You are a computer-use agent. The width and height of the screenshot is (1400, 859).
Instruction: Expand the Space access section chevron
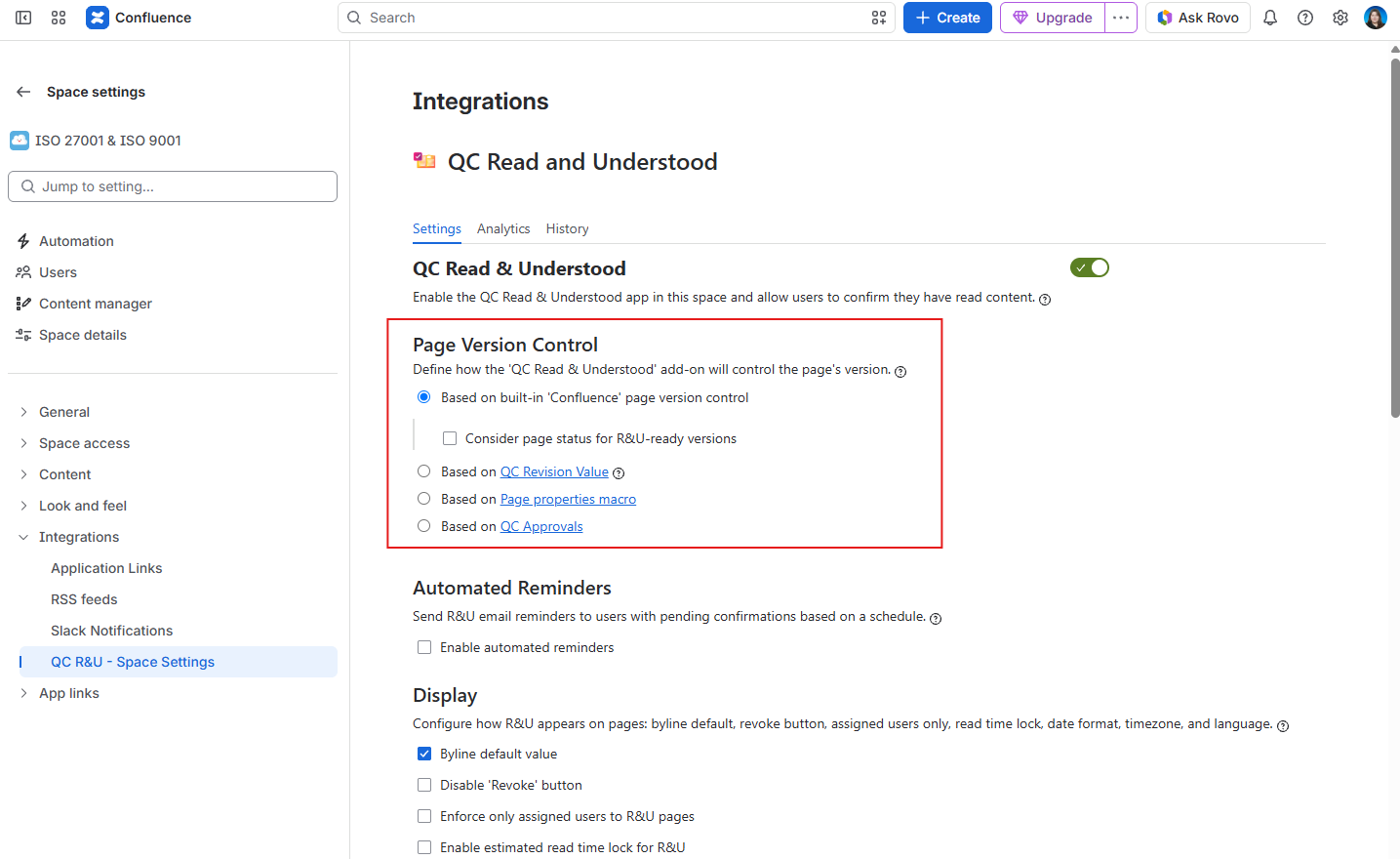point(23,443)
